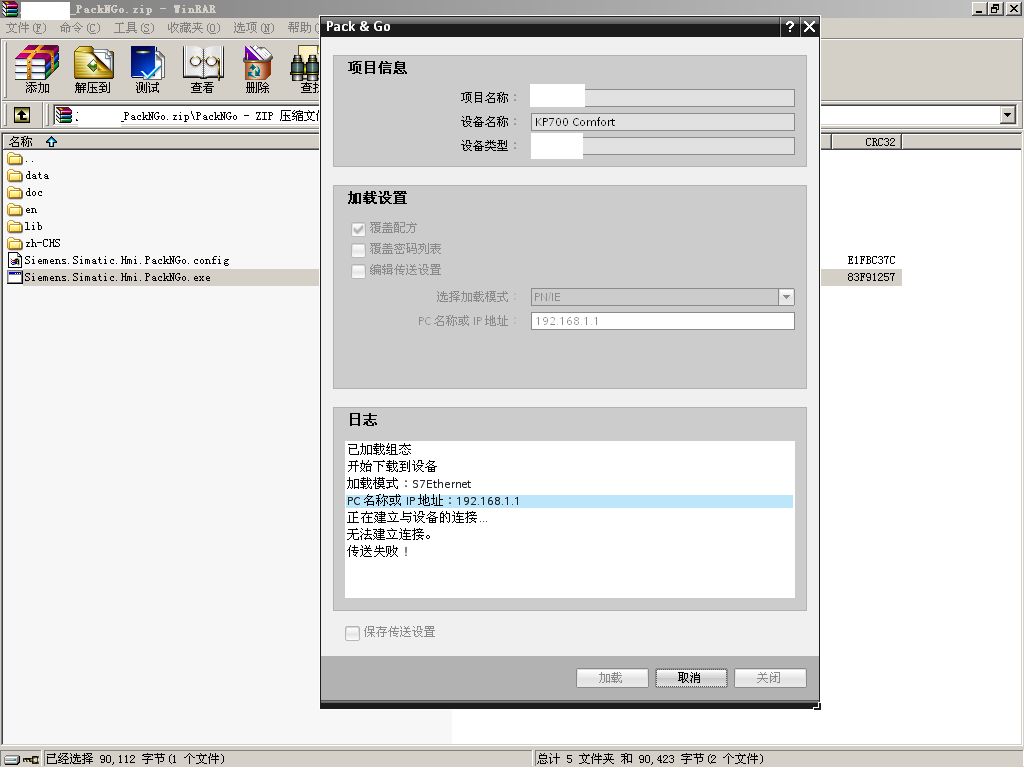Screen dimensions: 1024x768
Task: Select the lib folder
Action: (x=25, y=227)
